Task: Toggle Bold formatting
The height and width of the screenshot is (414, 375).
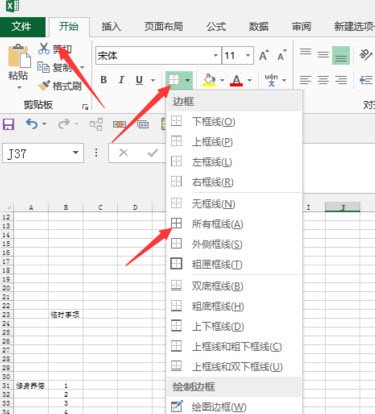Action: tap(104, 80)
